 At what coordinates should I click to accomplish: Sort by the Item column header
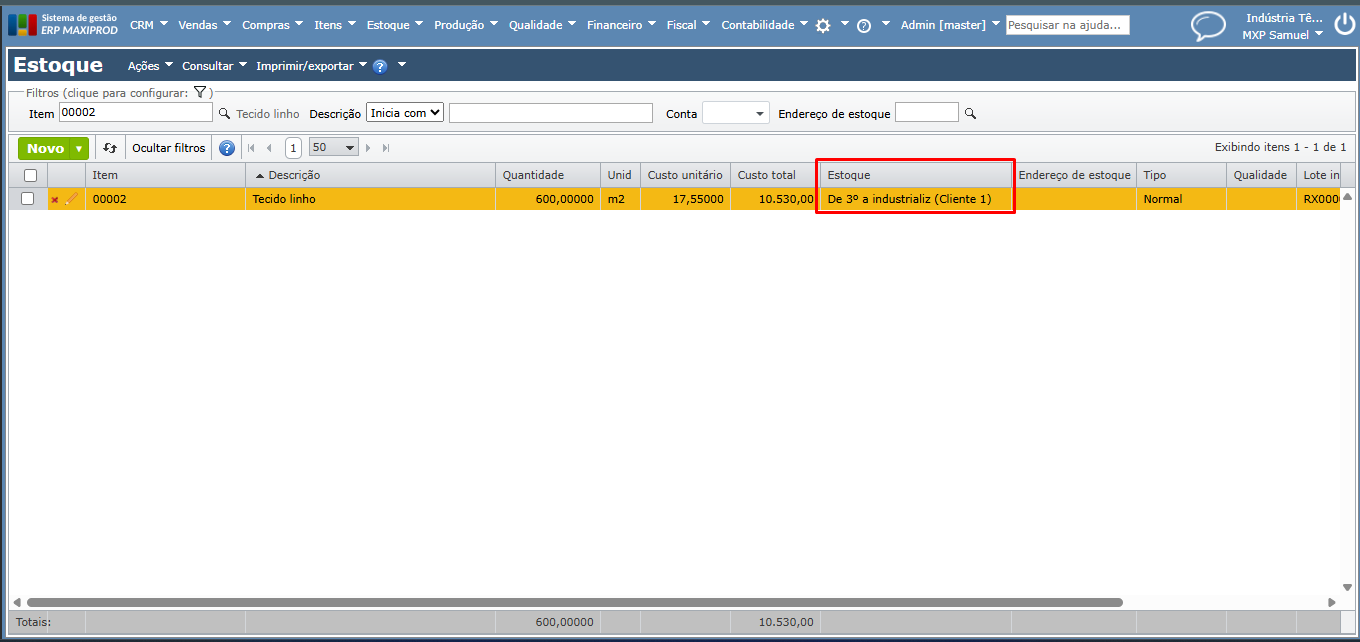(165, 175)
